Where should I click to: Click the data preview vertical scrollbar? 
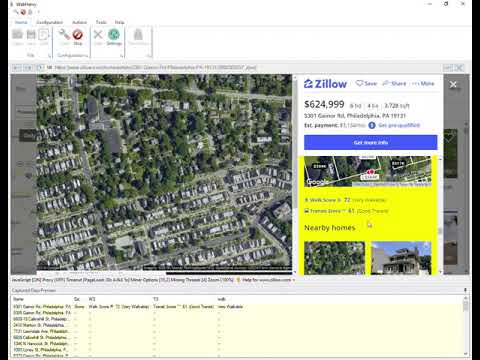point(466,326)
